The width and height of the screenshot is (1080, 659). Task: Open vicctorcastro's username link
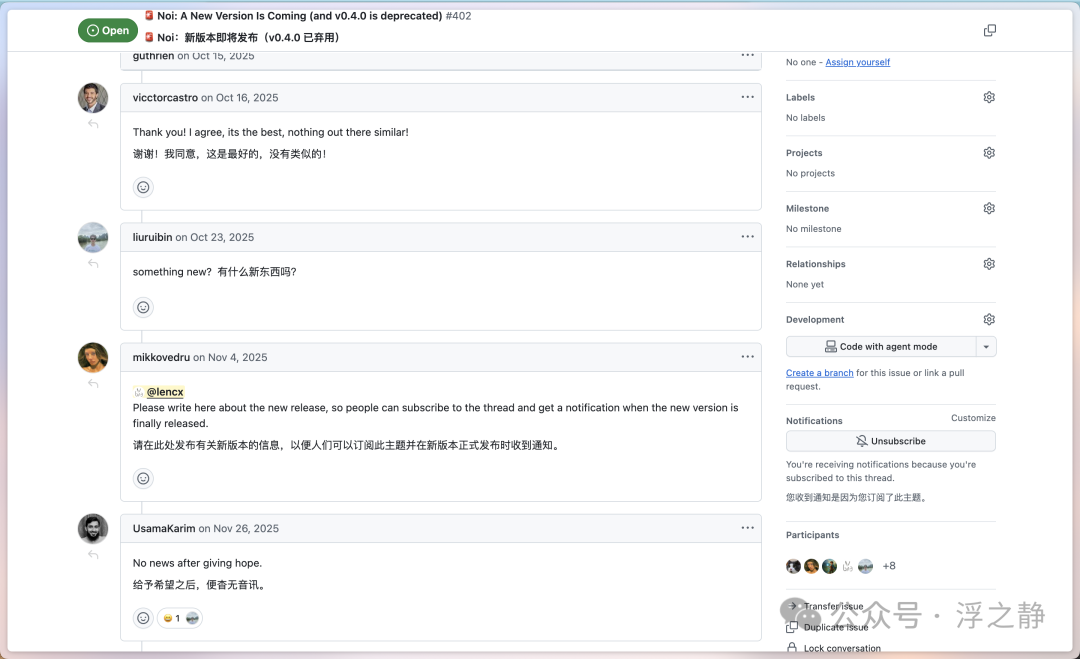pos(165,98)
